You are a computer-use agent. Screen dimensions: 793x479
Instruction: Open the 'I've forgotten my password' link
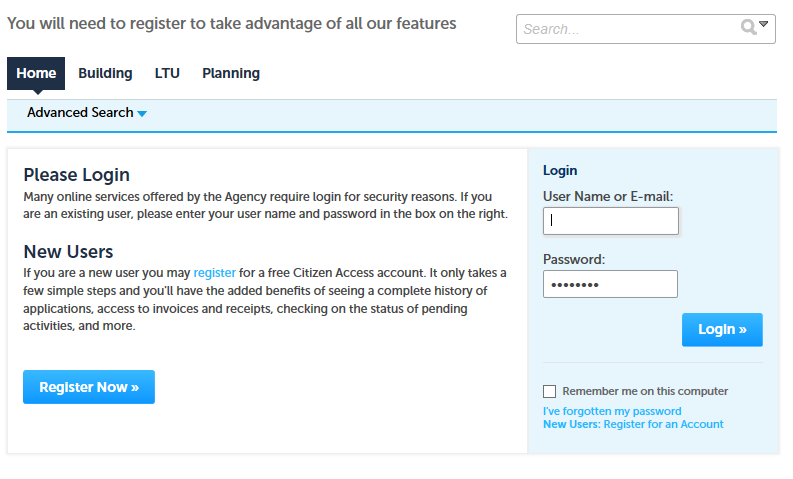[x=612, y=411]
